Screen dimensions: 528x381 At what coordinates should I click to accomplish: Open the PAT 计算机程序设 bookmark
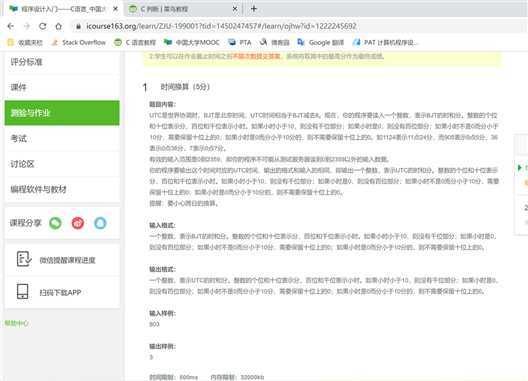tap(385, 42)
